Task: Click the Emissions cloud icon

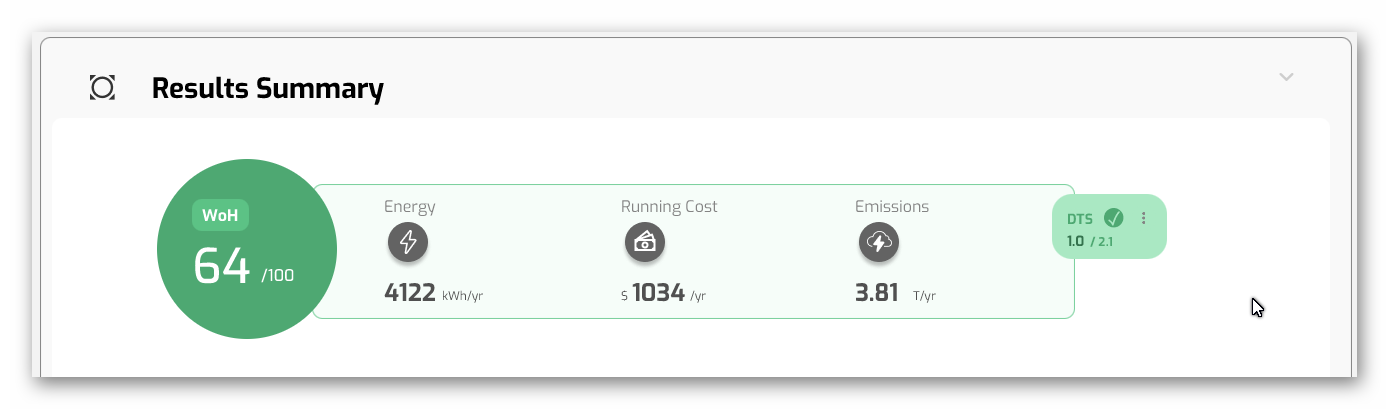Action: point(879,242)
